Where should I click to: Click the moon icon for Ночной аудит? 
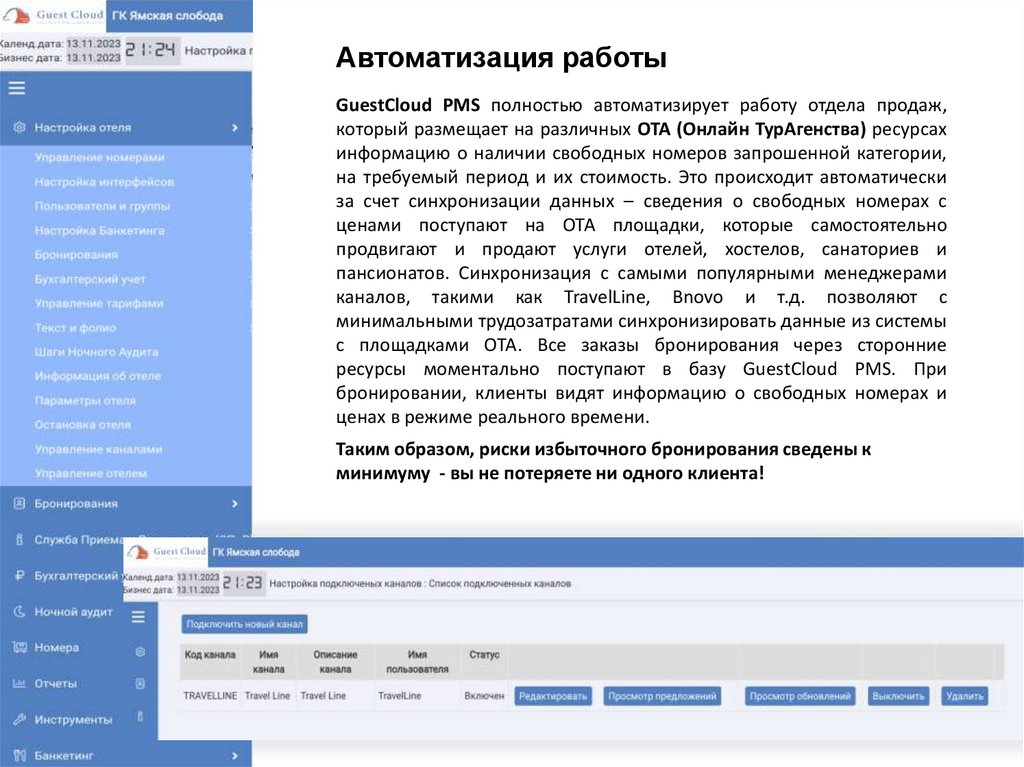20,612
